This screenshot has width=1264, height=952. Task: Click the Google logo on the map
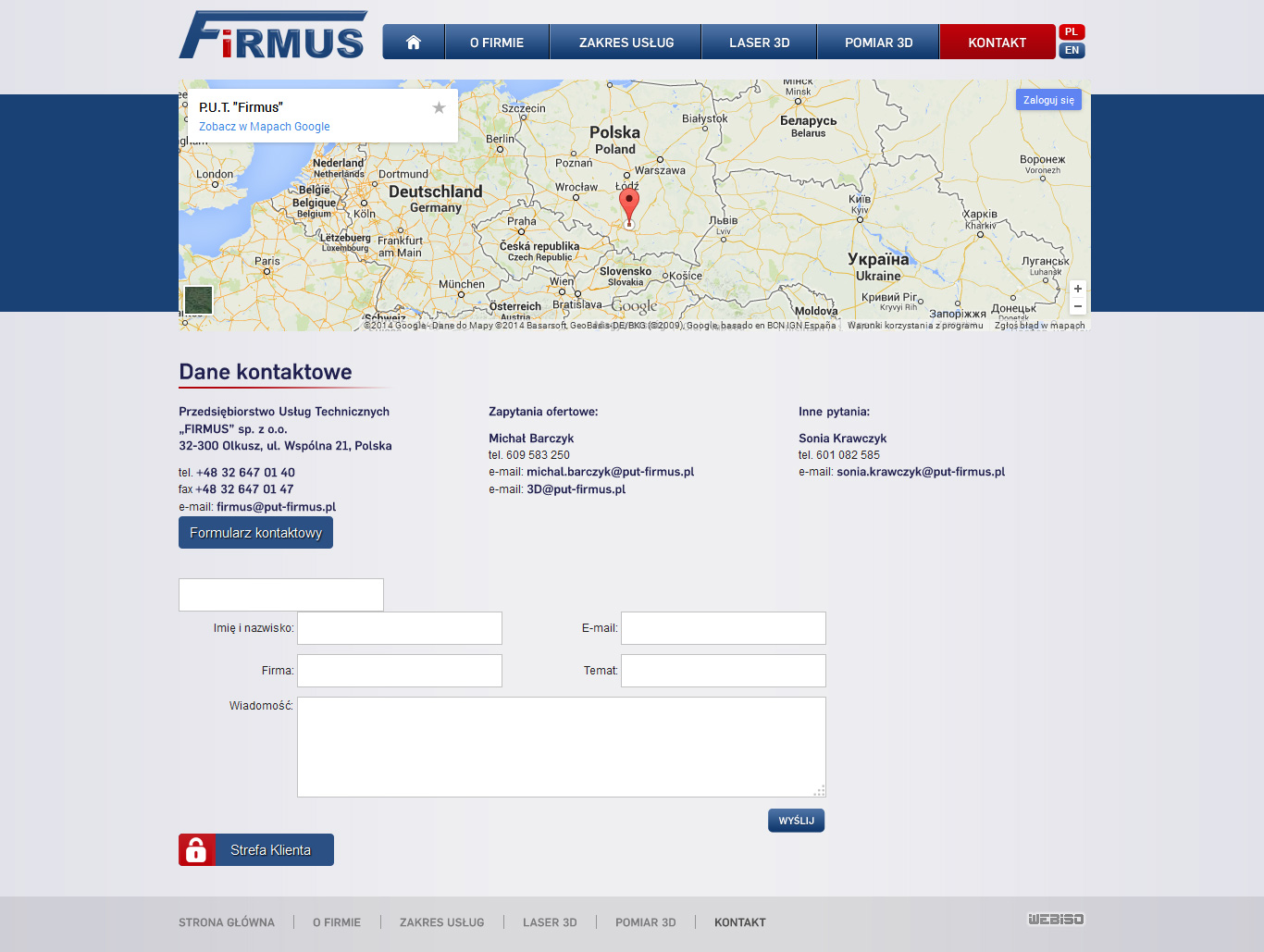[634, 306]
